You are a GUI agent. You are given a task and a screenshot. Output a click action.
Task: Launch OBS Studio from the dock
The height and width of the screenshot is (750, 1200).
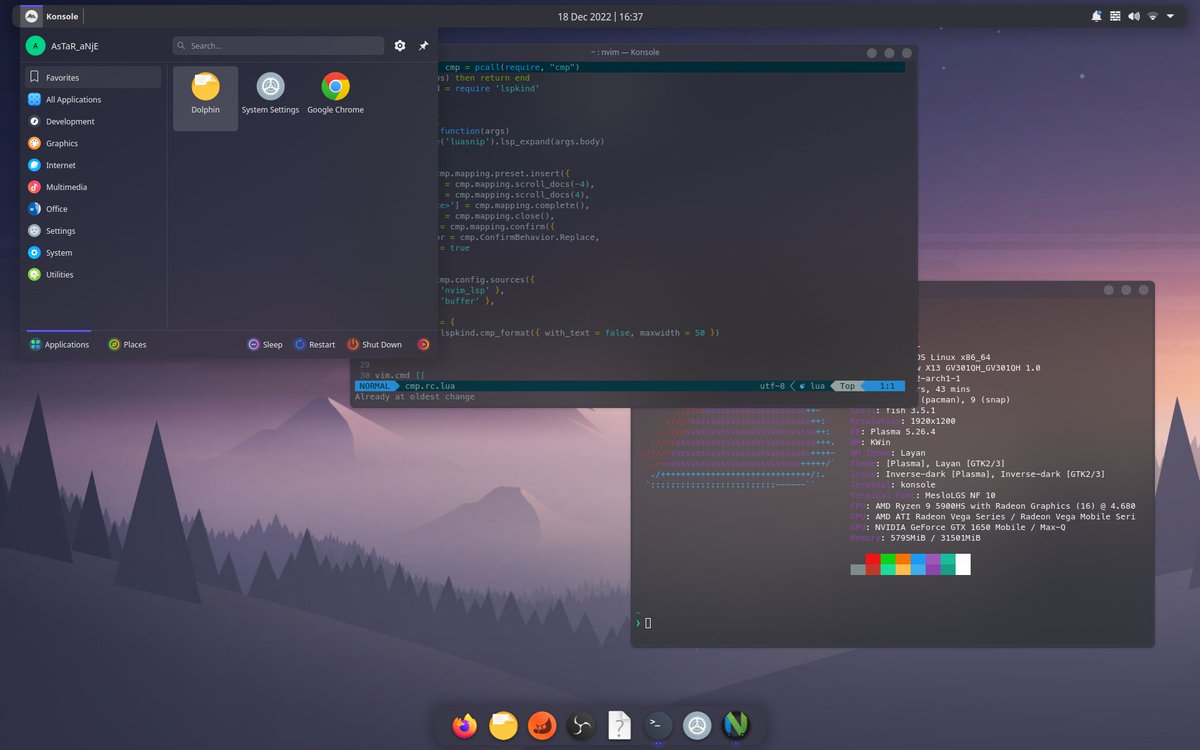(580, 725)
